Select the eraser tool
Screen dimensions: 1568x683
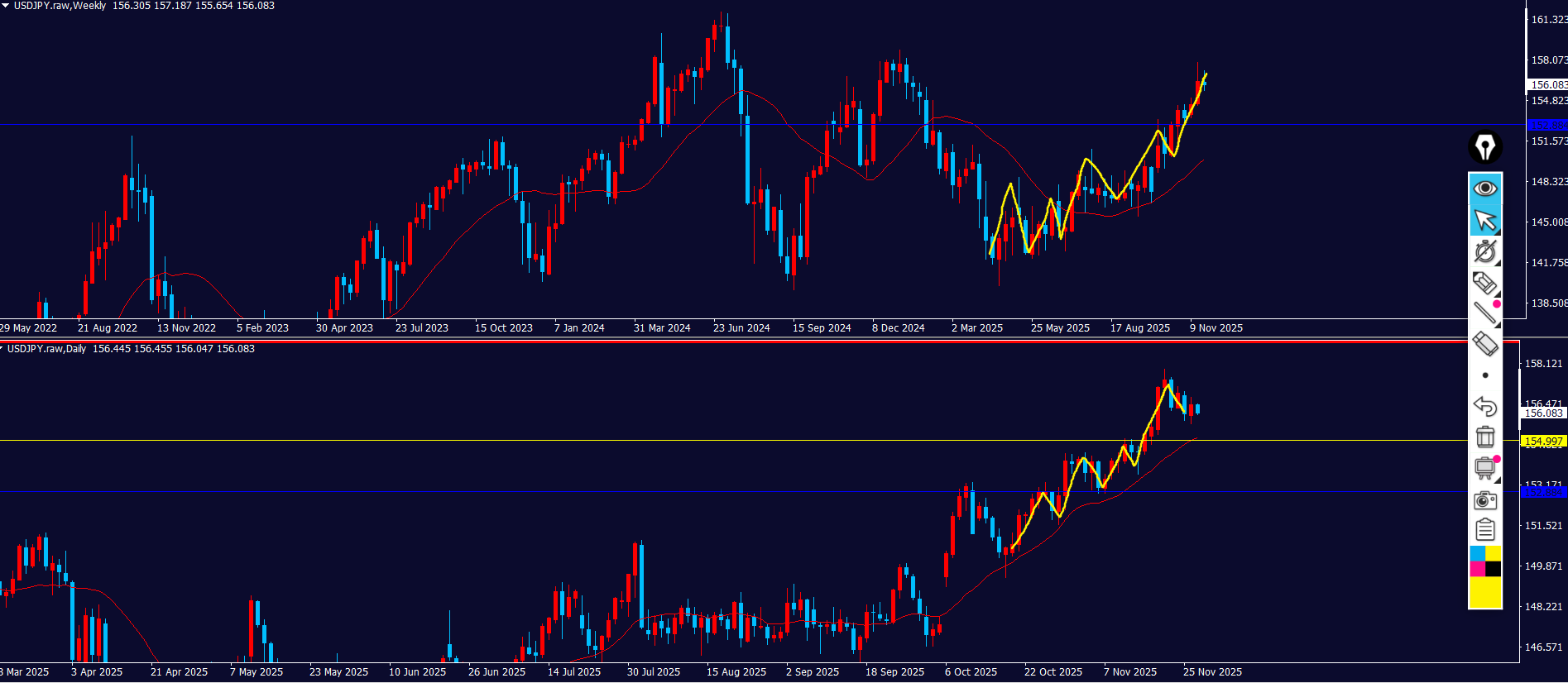pyautogui.click(x=1485, y=343)
